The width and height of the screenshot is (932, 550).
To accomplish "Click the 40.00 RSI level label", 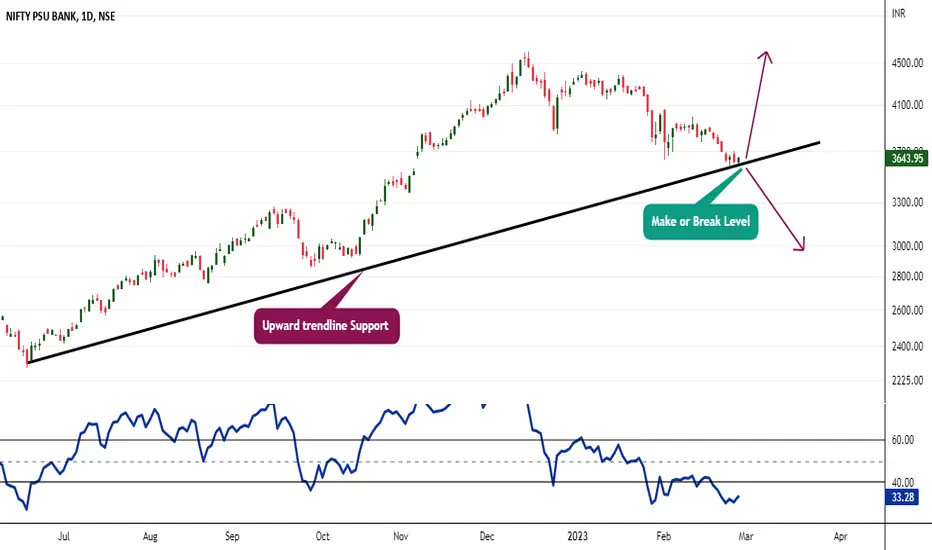I will [x=903, y=483].
